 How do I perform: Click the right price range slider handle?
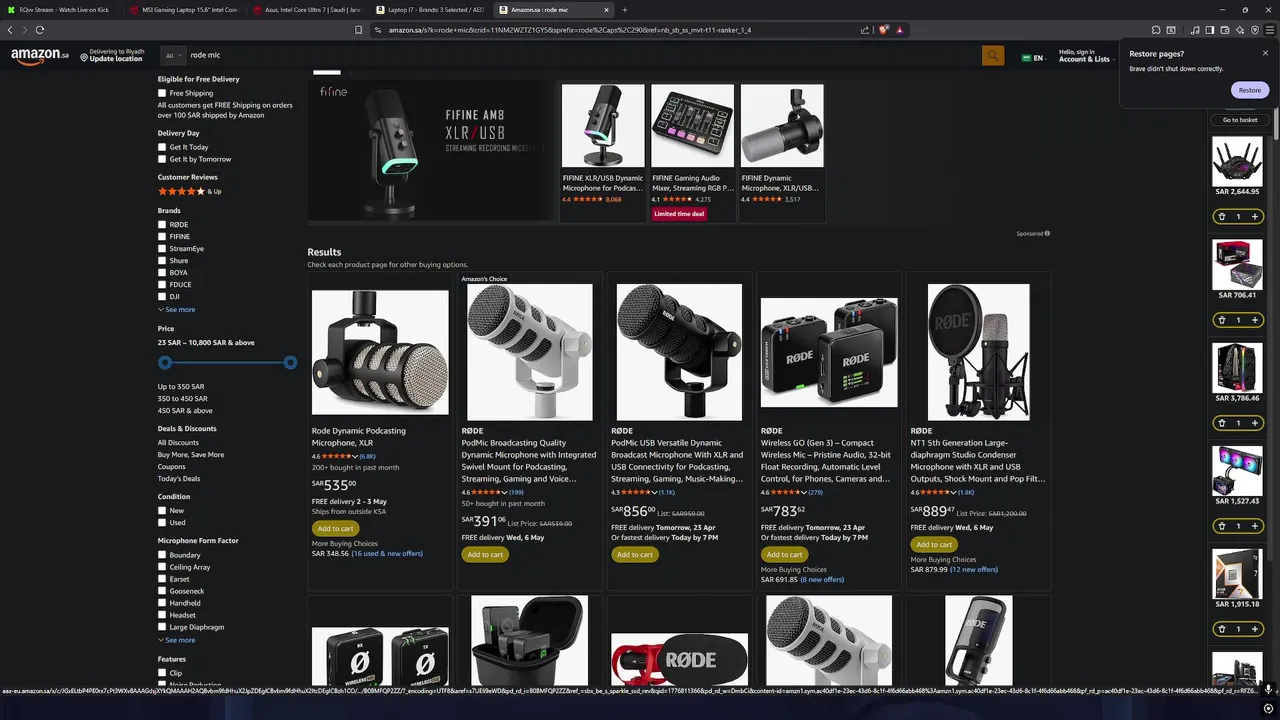click(x=290, y=362)
